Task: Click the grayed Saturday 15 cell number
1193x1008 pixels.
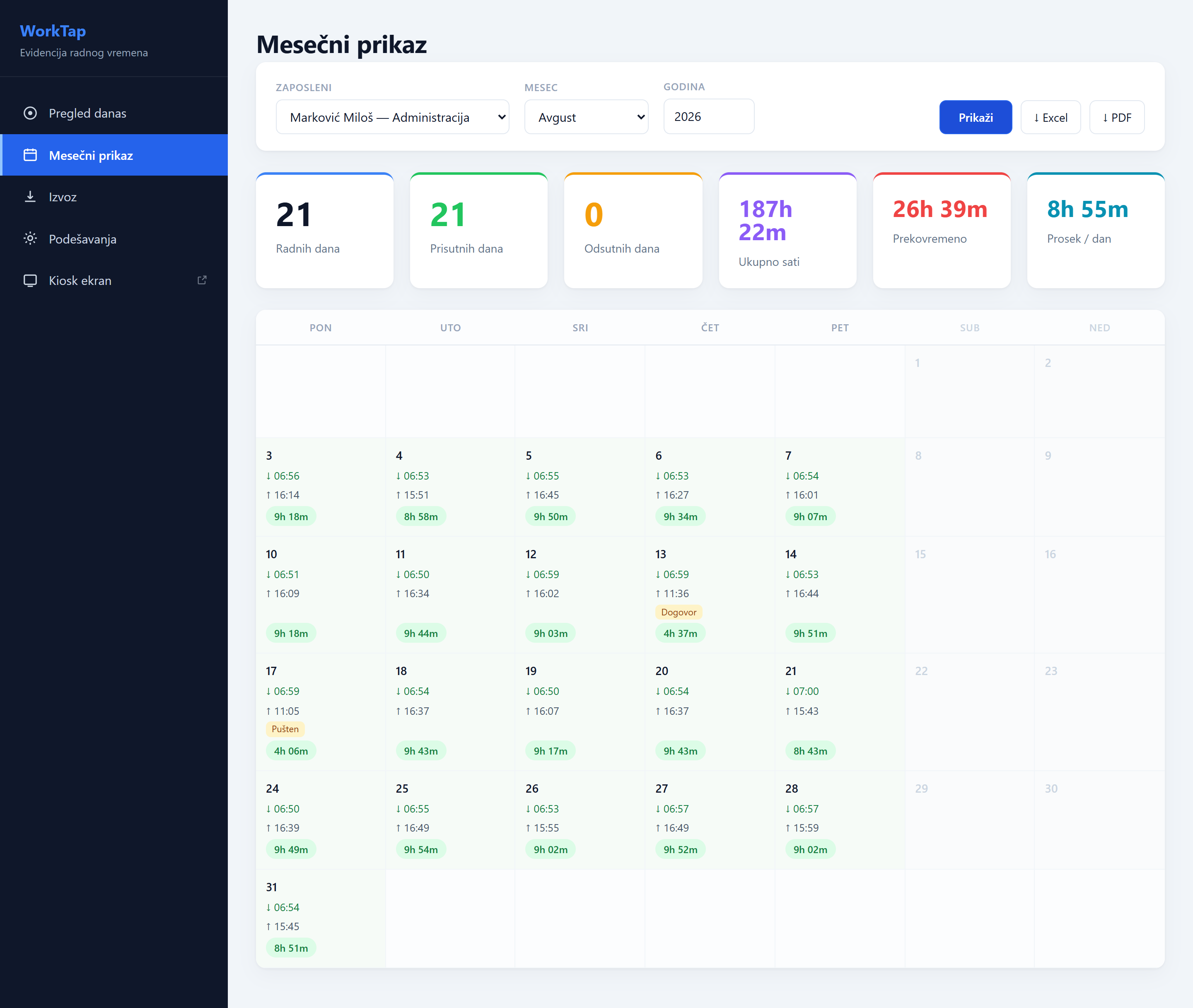Action: (x=920, y=554)
